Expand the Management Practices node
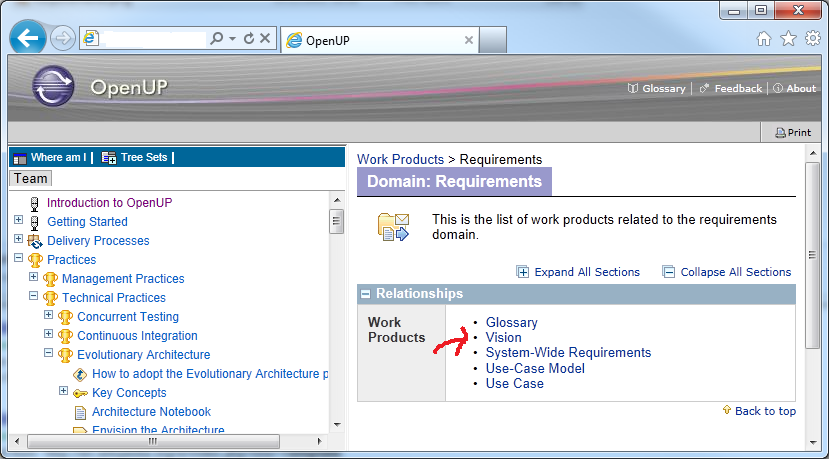This screenshot has height=459, width=829. [33, 277]
